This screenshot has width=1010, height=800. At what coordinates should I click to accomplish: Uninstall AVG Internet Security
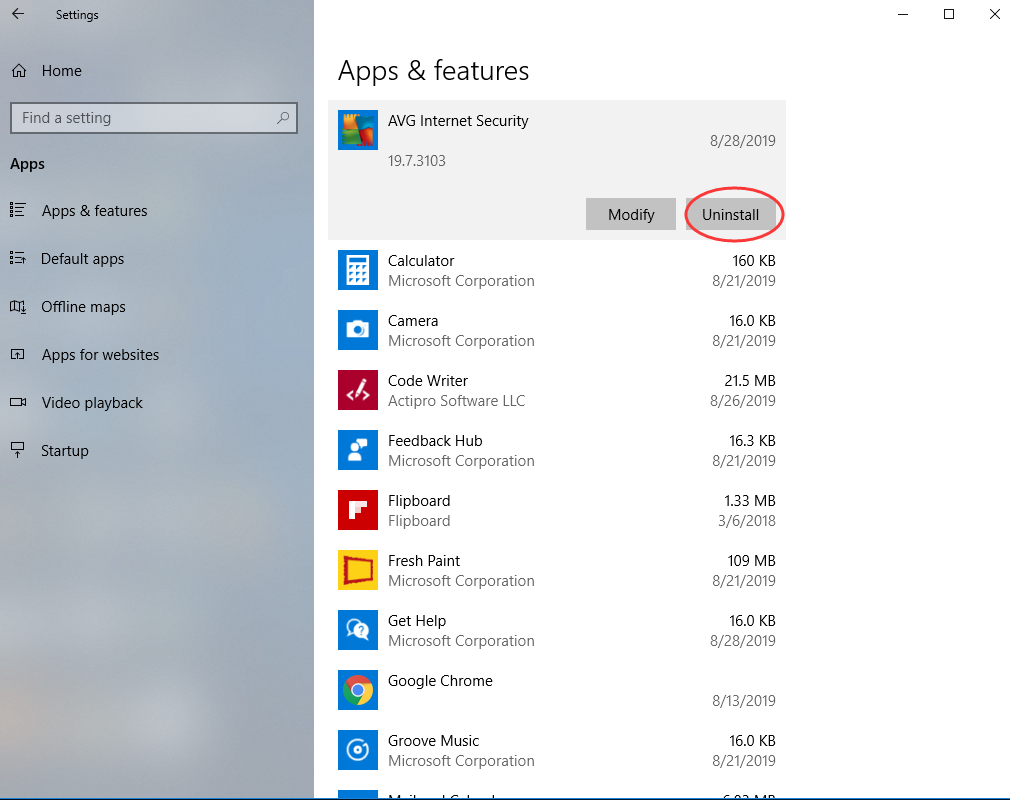click(730, 214)
